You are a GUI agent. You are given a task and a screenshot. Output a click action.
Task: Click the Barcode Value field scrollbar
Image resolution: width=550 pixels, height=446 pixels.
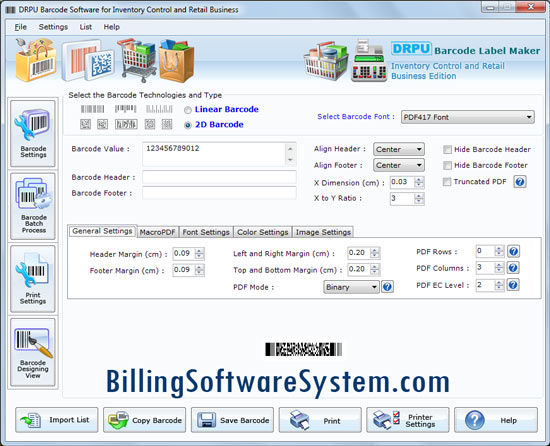point(290,154)
